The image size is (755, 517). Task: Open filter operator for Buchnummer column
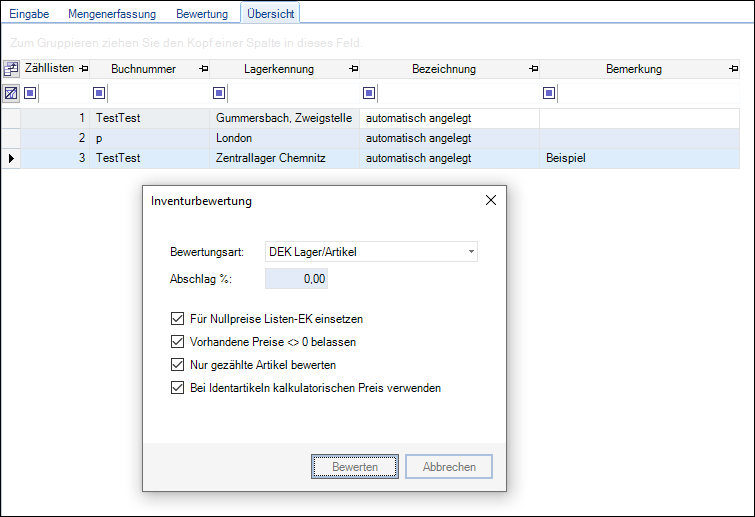(x=100, y=93)
